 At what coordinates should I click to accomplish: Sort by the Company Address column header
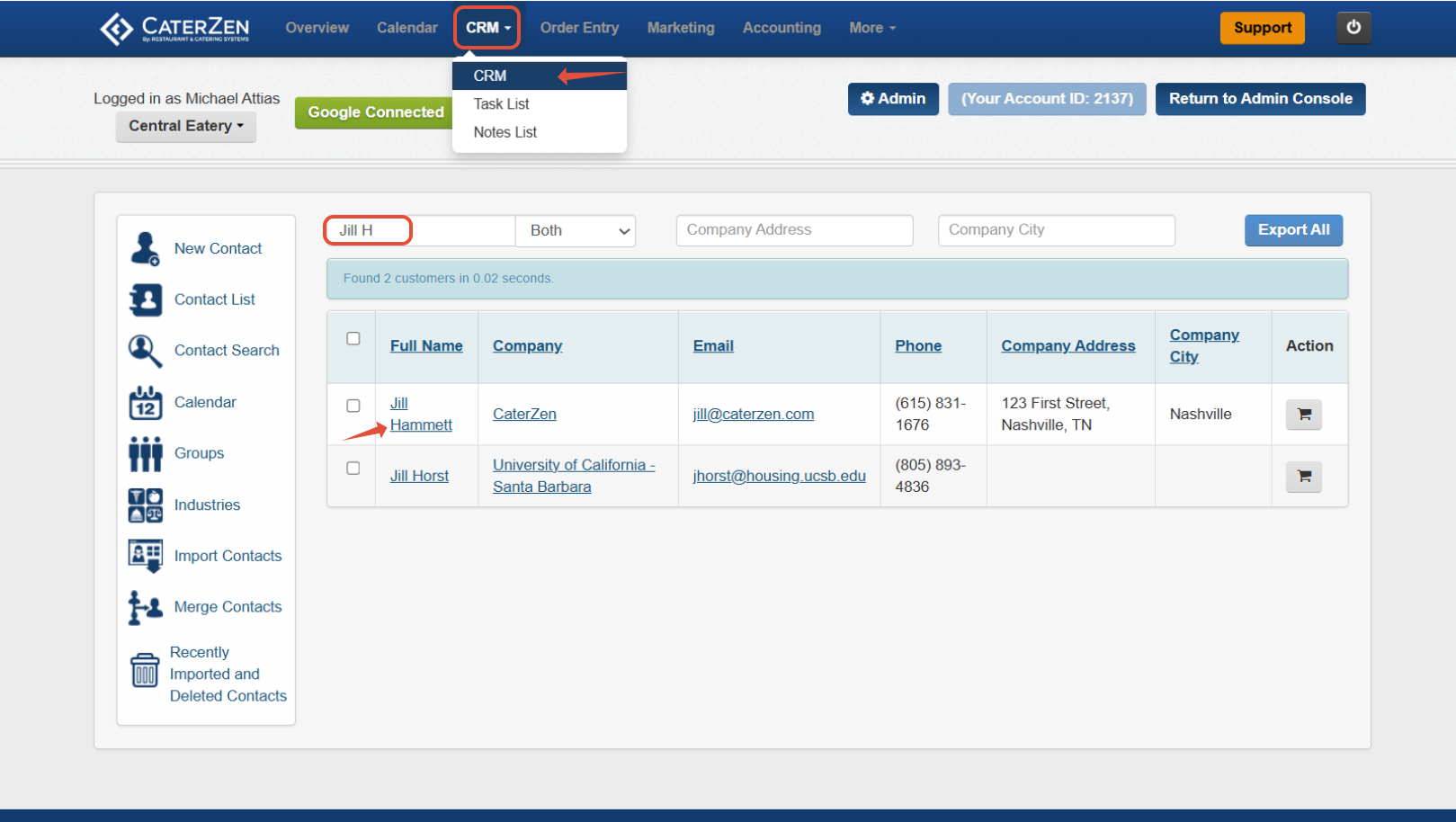[1068, 346]
